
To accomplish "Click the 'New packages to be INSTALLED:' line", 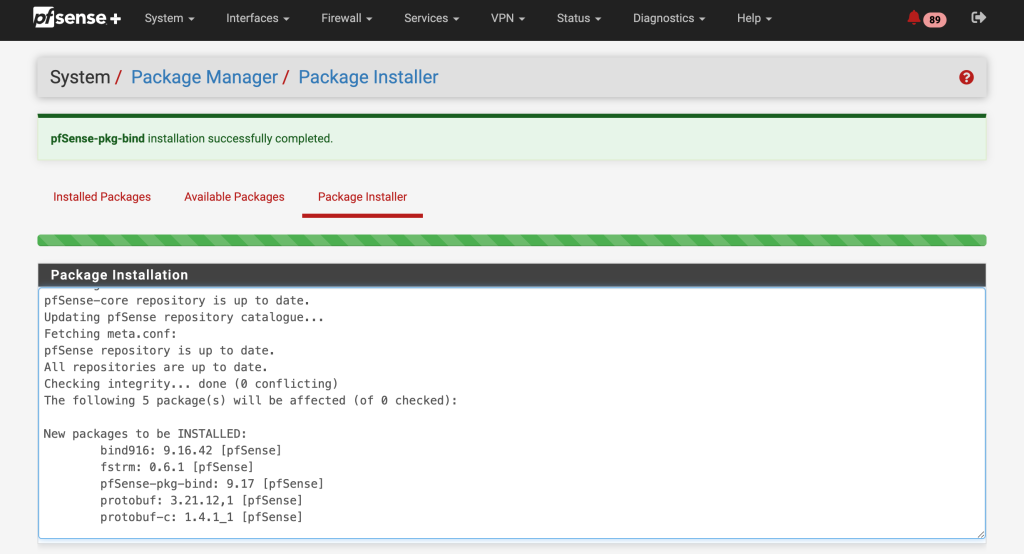I will (x=145, y=434).
